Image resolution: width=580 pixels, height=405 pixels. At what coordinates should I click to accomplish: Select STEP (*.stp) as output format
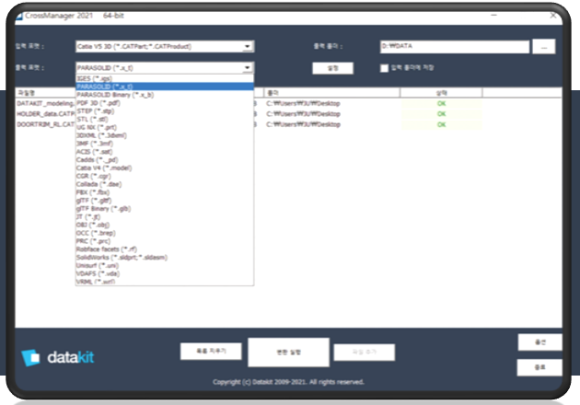[165, 111]
